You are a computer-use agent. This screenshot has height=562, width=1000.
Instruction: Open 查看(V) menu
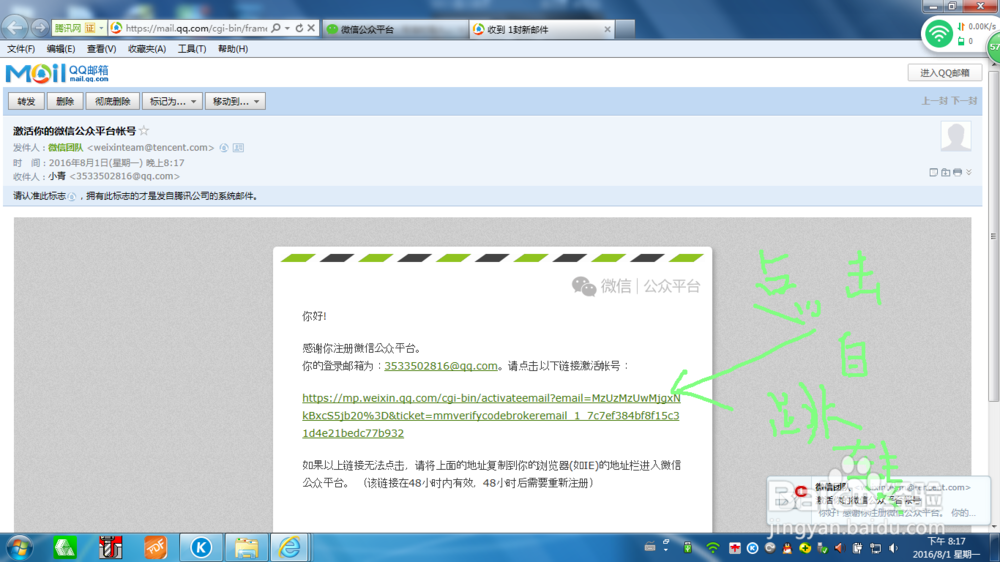pyautogui.click(x=101, y=49)
